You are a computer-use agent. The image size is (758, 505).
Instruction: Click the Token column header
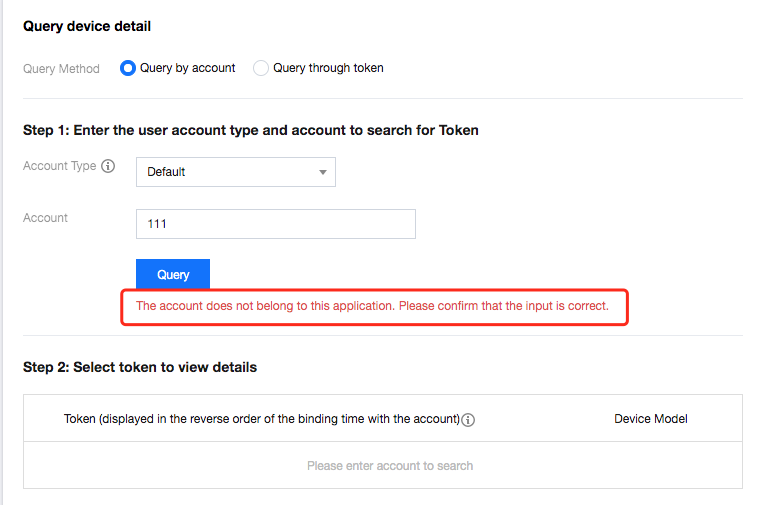pos(261,419)
